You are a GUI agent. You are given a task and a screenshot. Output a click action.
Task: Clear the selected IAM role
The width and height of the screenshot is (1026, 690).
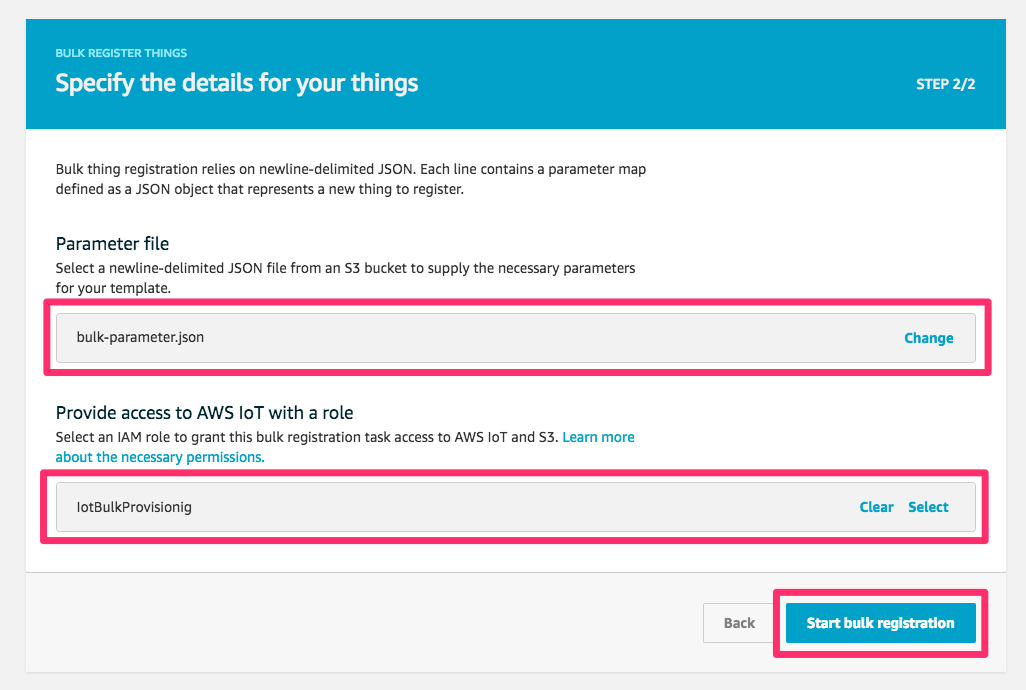pyautogui.click(x=876, y=507)
